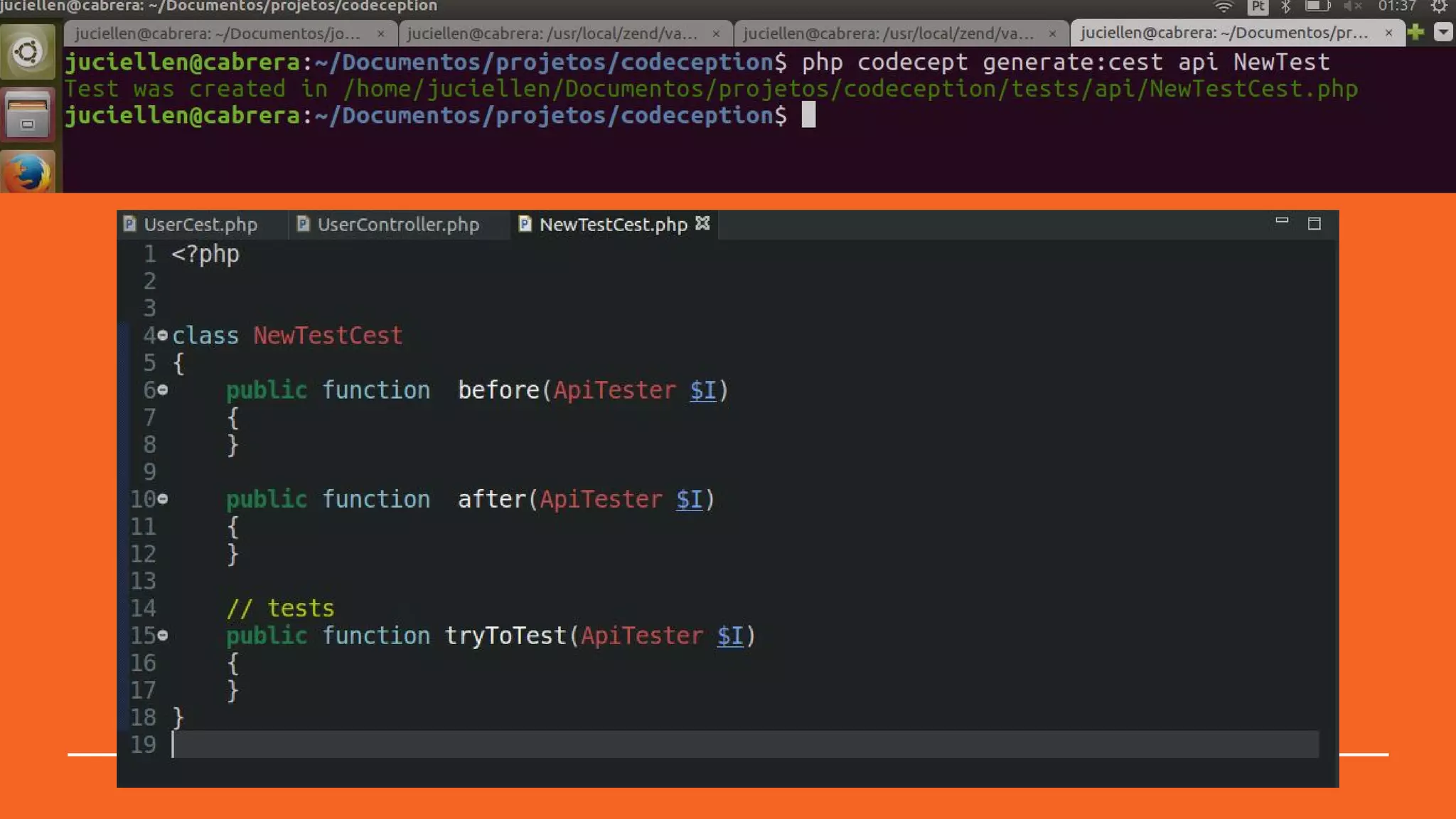Add a new terminal tab with plus icon
Viewport: 1456px width, 819px height.
(1415, 32)
